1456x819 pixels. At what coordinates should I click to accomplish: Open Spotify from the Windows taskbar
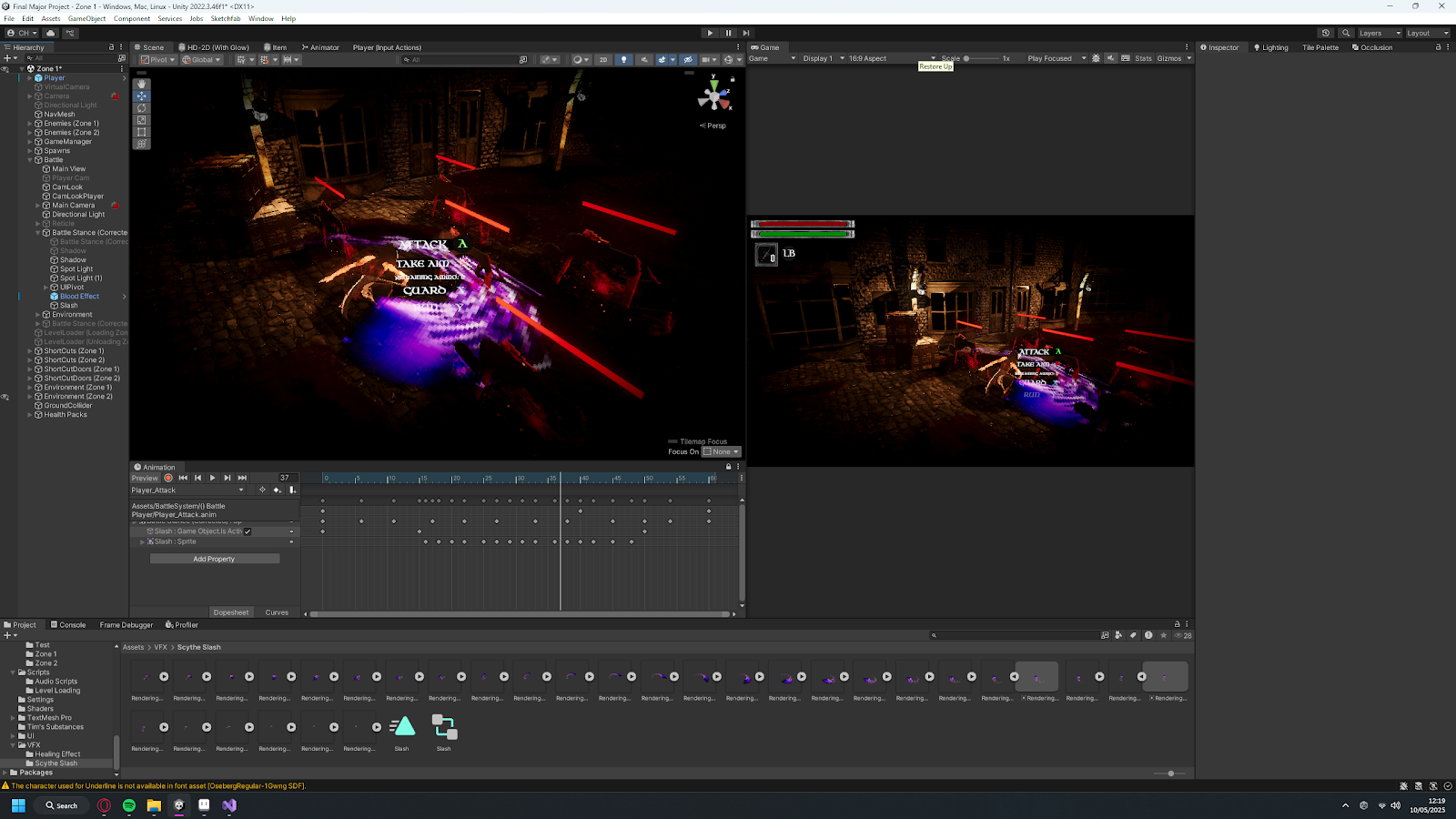[129, 805]
